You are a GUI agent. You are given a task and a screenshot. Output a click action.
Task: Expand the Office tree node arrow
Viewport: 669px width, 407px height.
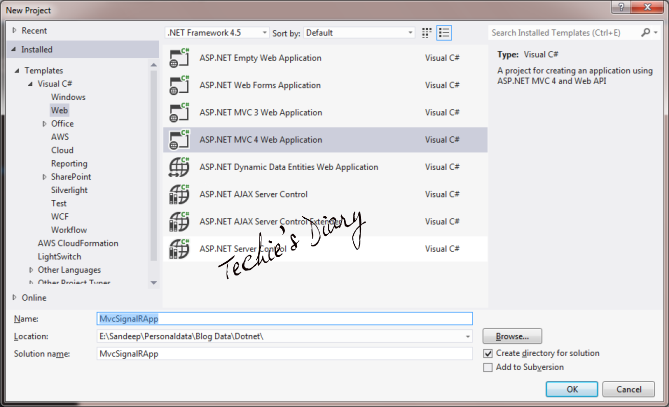coord(44,124)
